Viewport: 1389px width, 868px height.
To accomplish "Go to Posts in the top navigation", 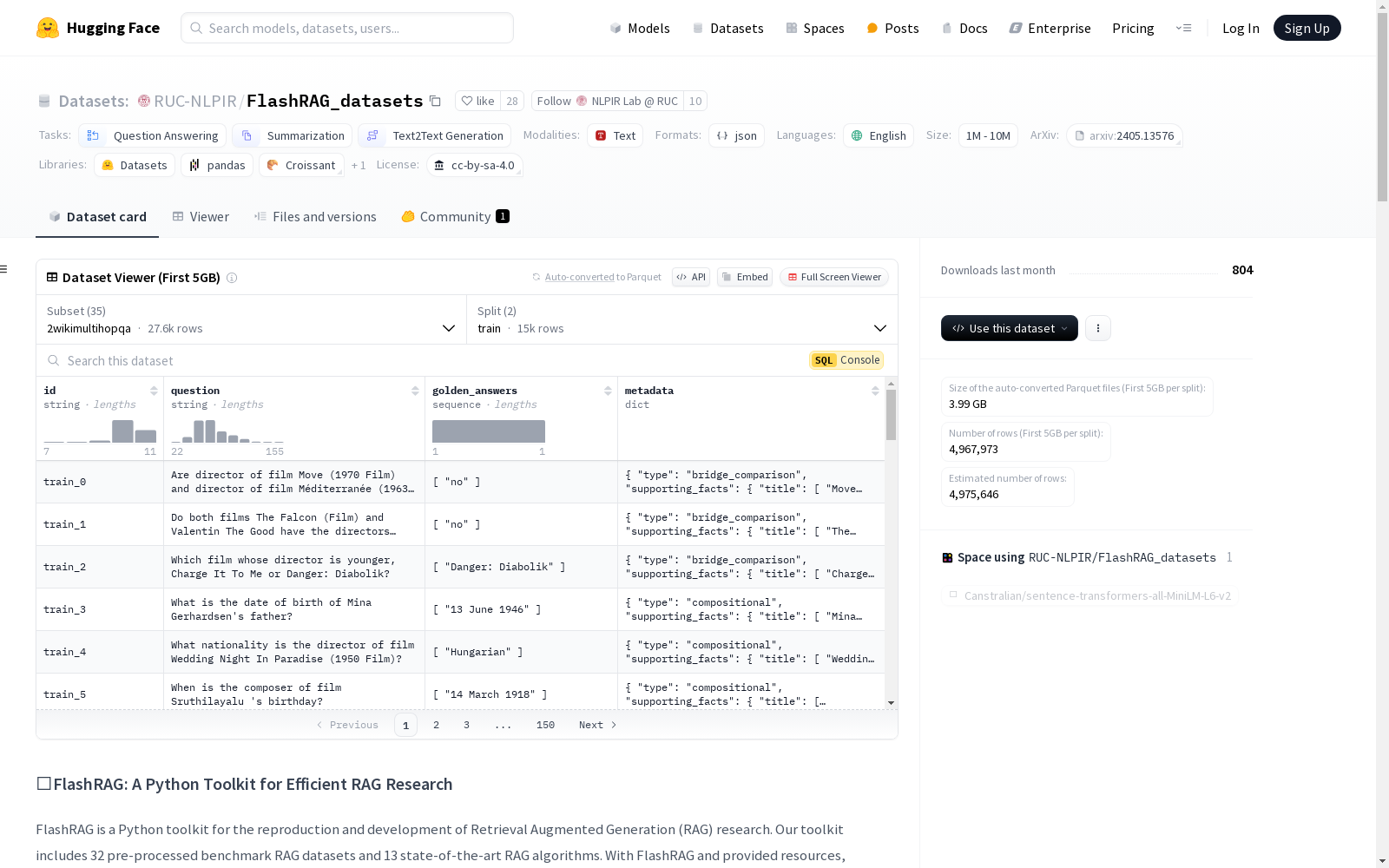I will pos(892,28).
